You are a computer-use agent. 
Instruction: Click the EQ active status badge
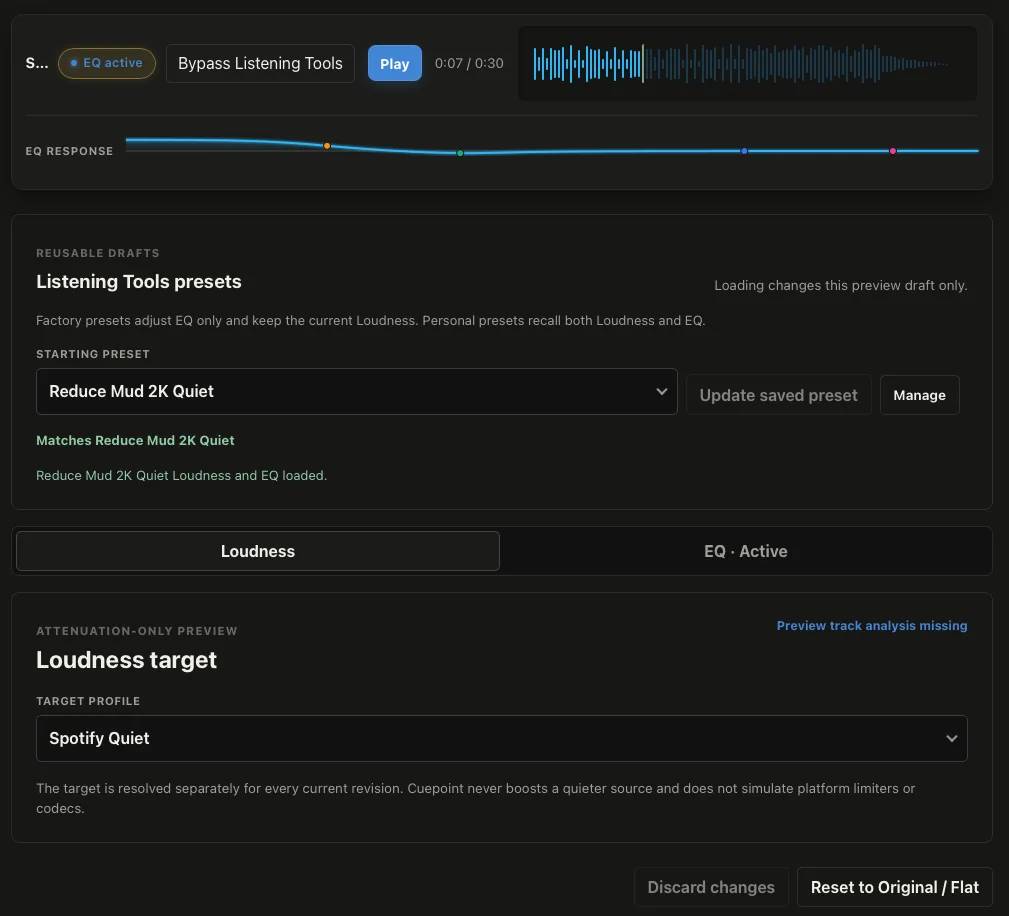107,63
